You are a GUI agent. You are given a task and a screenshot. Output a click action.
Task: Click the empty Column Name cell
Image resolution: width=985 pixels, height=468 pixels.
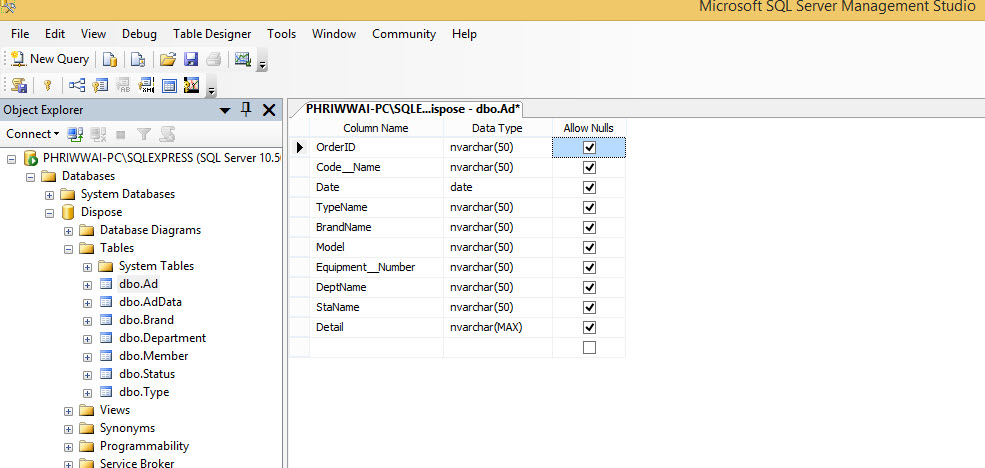(x=376, y=347)
